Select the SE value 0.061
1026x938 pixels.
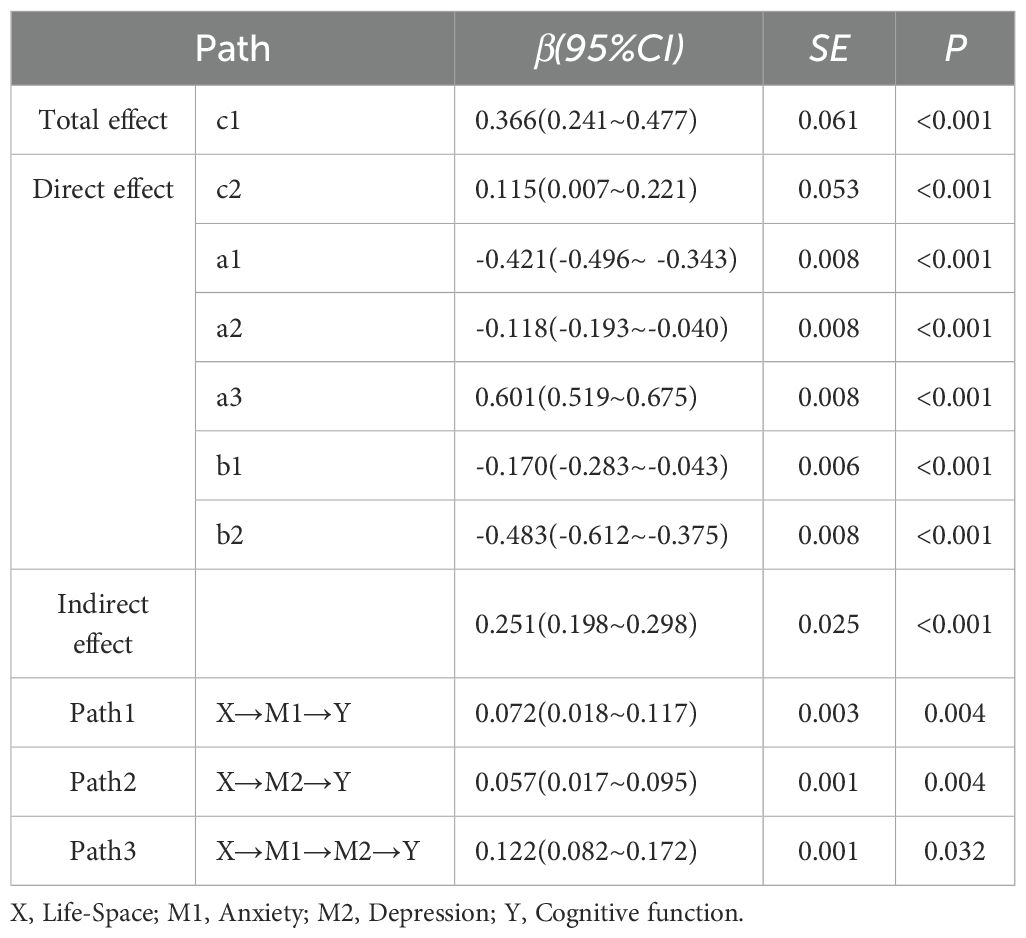coord(828,120)
